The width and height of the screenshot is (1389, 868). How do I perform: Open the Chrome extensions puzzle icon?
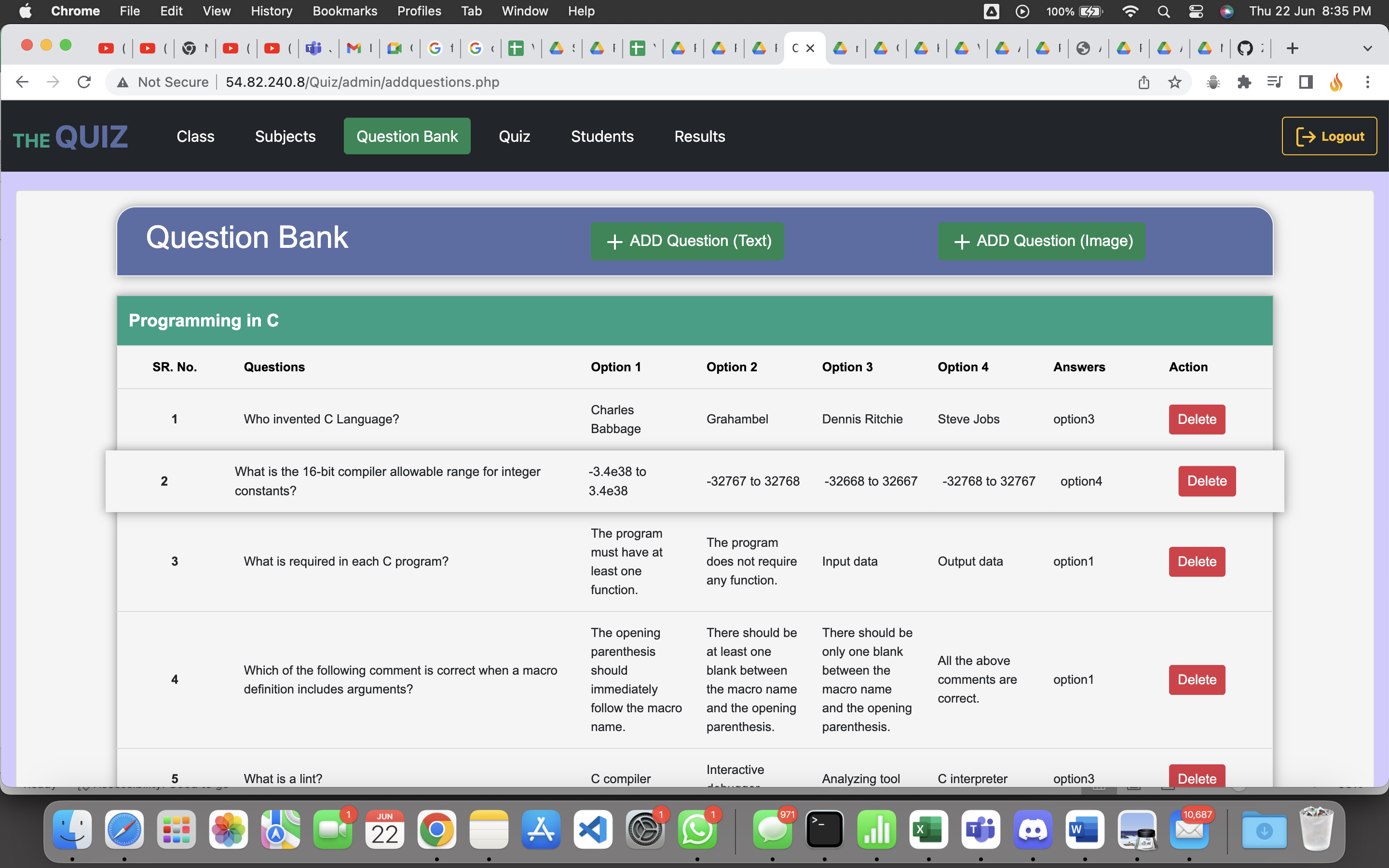click(x=1244, y=82)
